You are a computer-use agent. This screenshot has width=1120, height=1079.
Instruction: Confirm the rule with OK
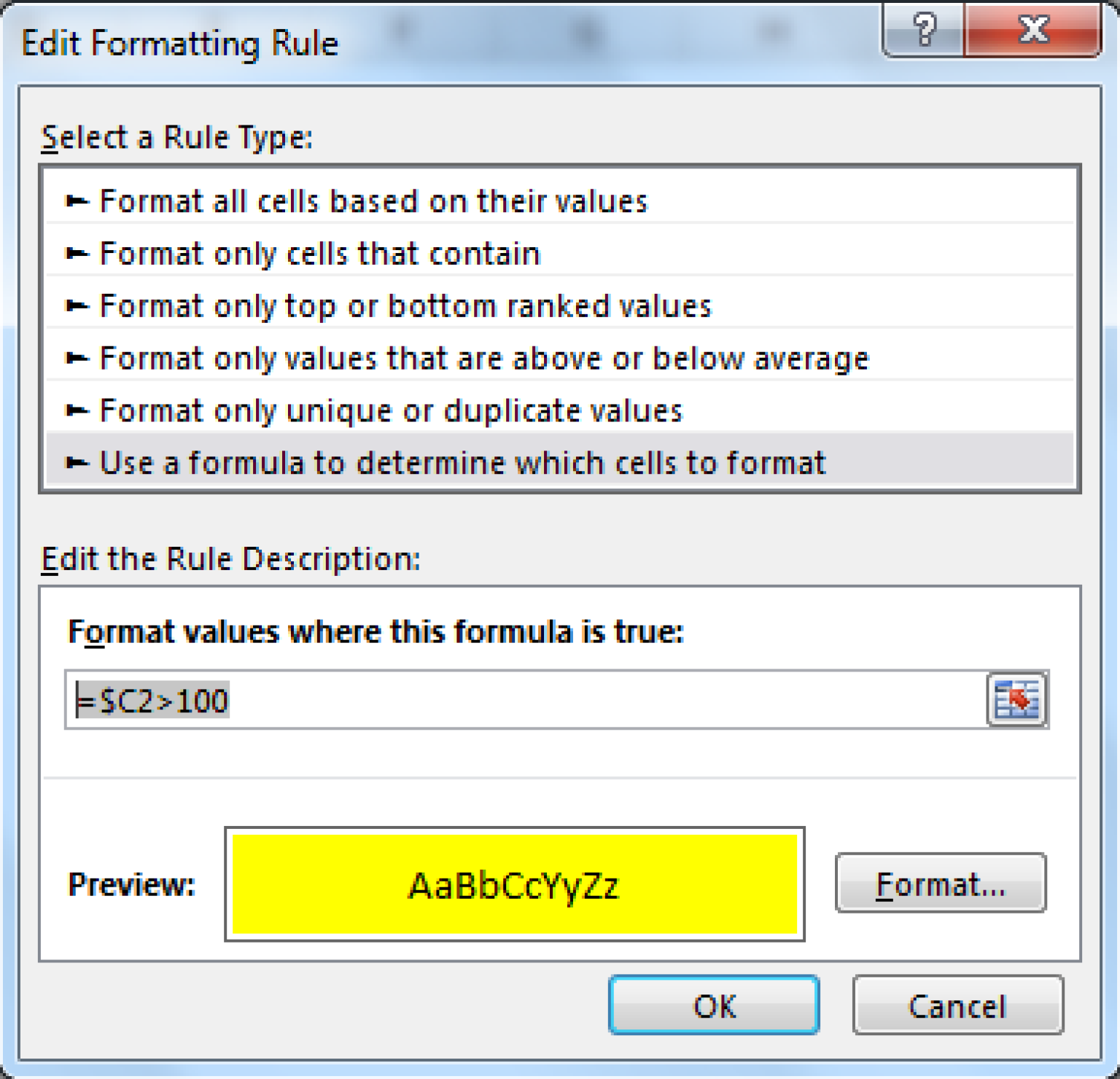pos(714,1006)
